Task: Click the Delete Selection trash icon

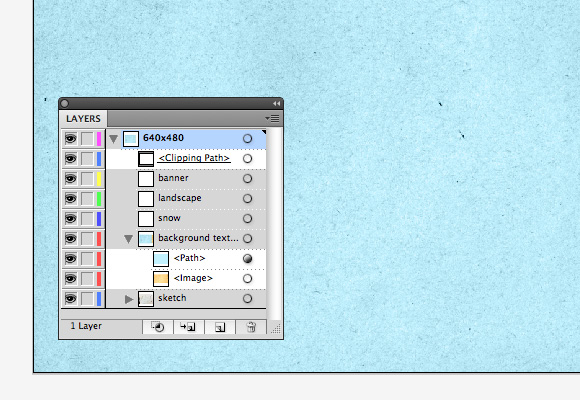Action: click(251, 327)
